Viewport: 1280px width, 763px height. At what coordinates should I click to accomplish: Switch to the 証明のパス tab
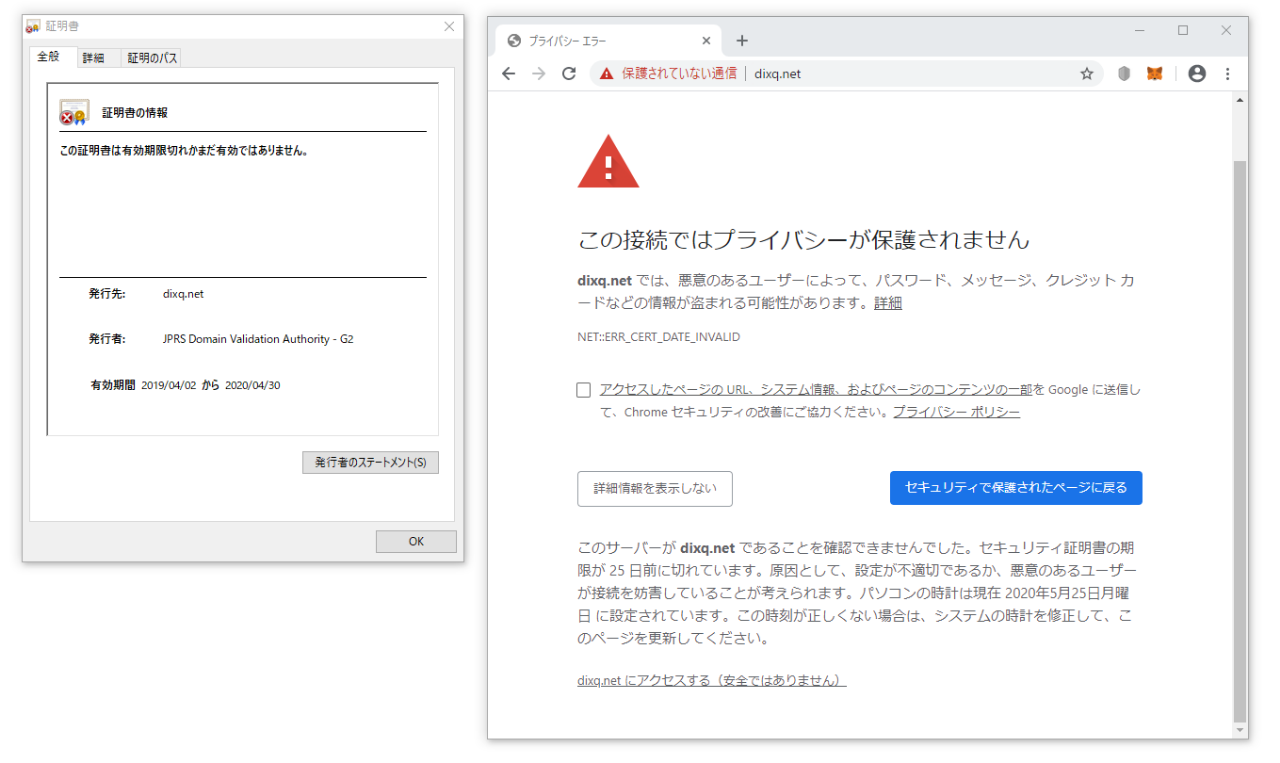152,58
